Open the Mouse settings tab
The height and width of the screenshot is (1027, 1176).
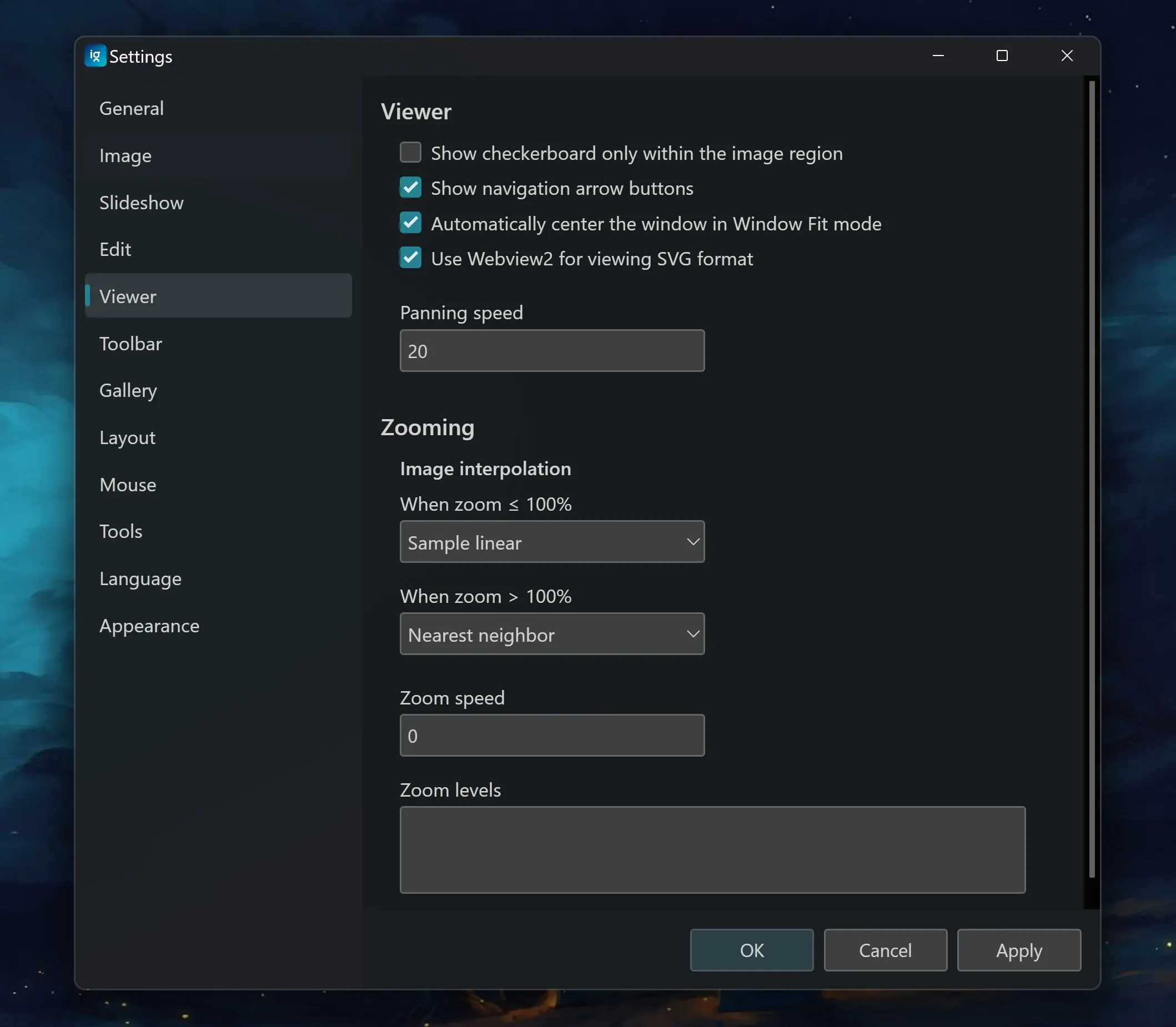point(127,485)
